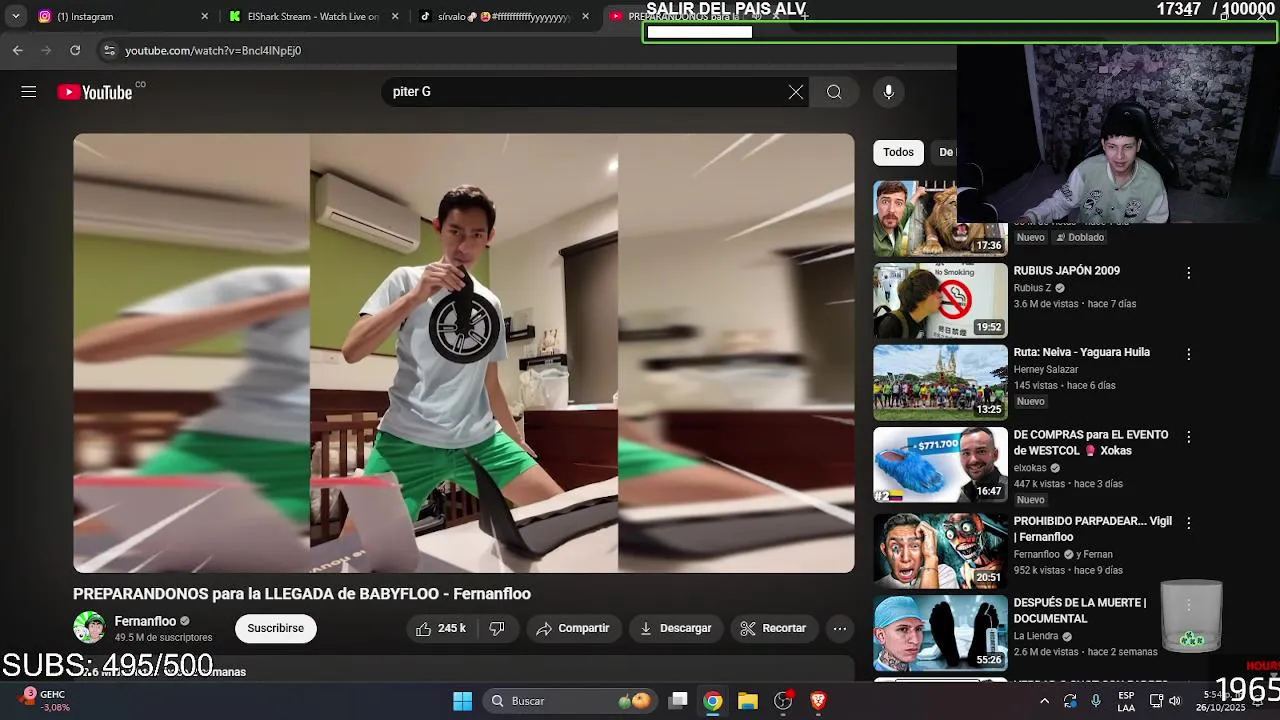This screenshot has height=720, width=1280.
Task: Open the ESP LAA language switcher
Action: (1126, 701)
